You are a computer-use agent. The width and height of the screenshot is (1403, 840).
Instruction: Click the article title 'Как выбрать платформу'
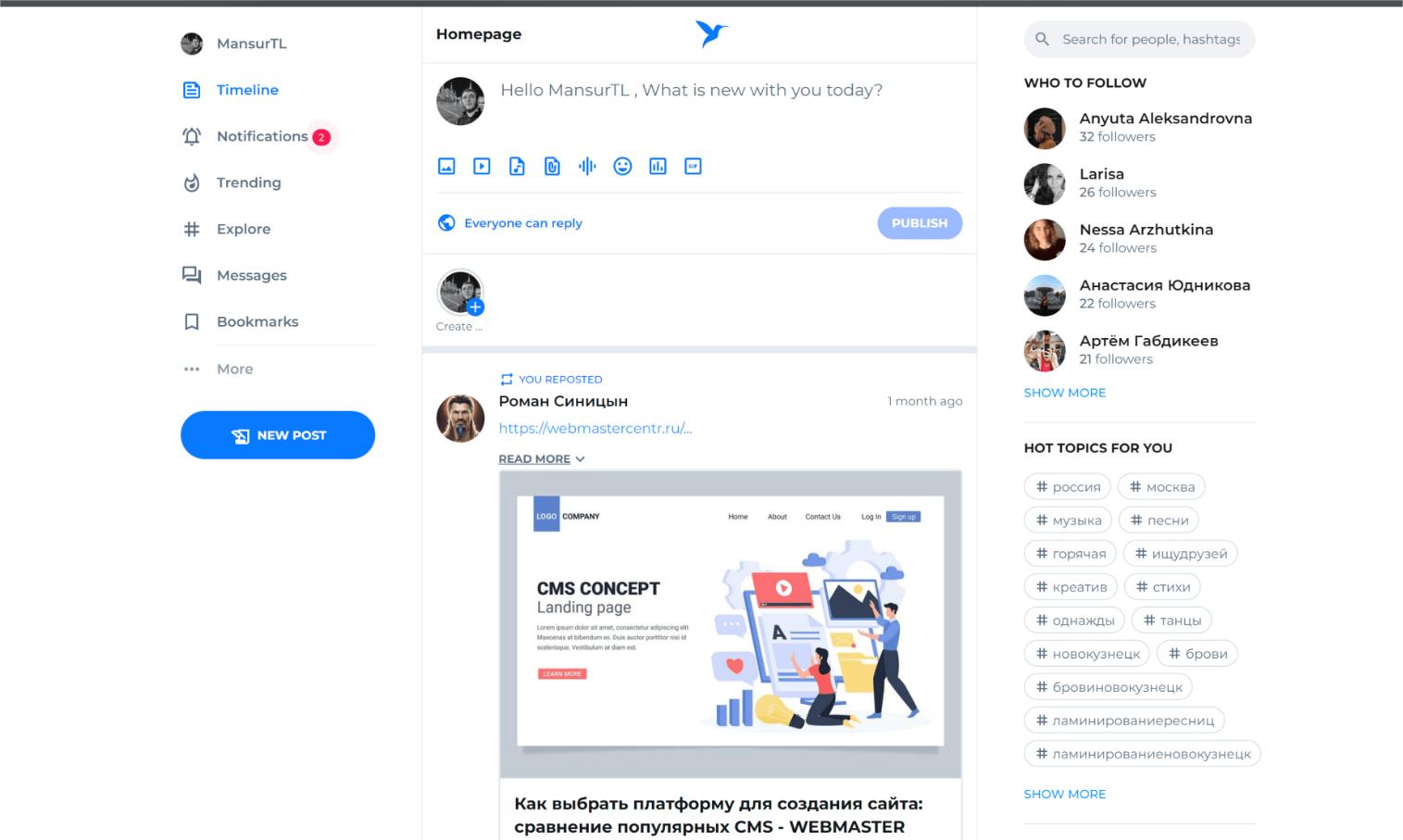[x=719, y=815]
